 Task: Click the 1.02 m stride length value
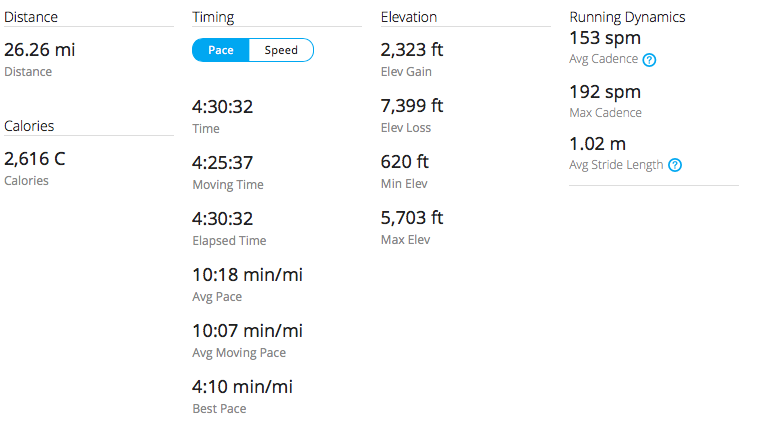(x=597, y=144)
